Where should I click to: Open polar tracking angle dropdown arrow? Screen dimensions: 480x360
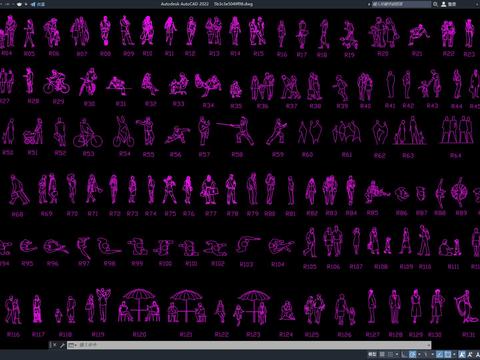pyautogui.click(x=419, y=354)
